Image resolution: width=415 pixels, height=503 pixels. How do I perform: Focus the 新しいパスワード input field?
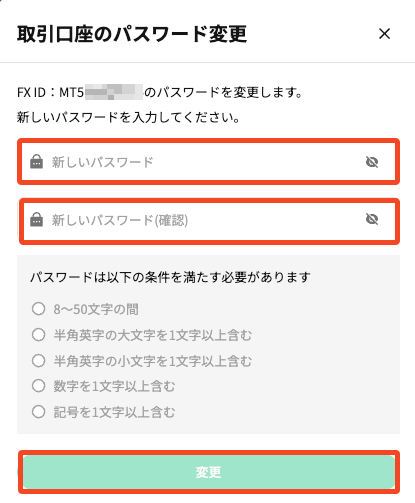coord(208,162)
